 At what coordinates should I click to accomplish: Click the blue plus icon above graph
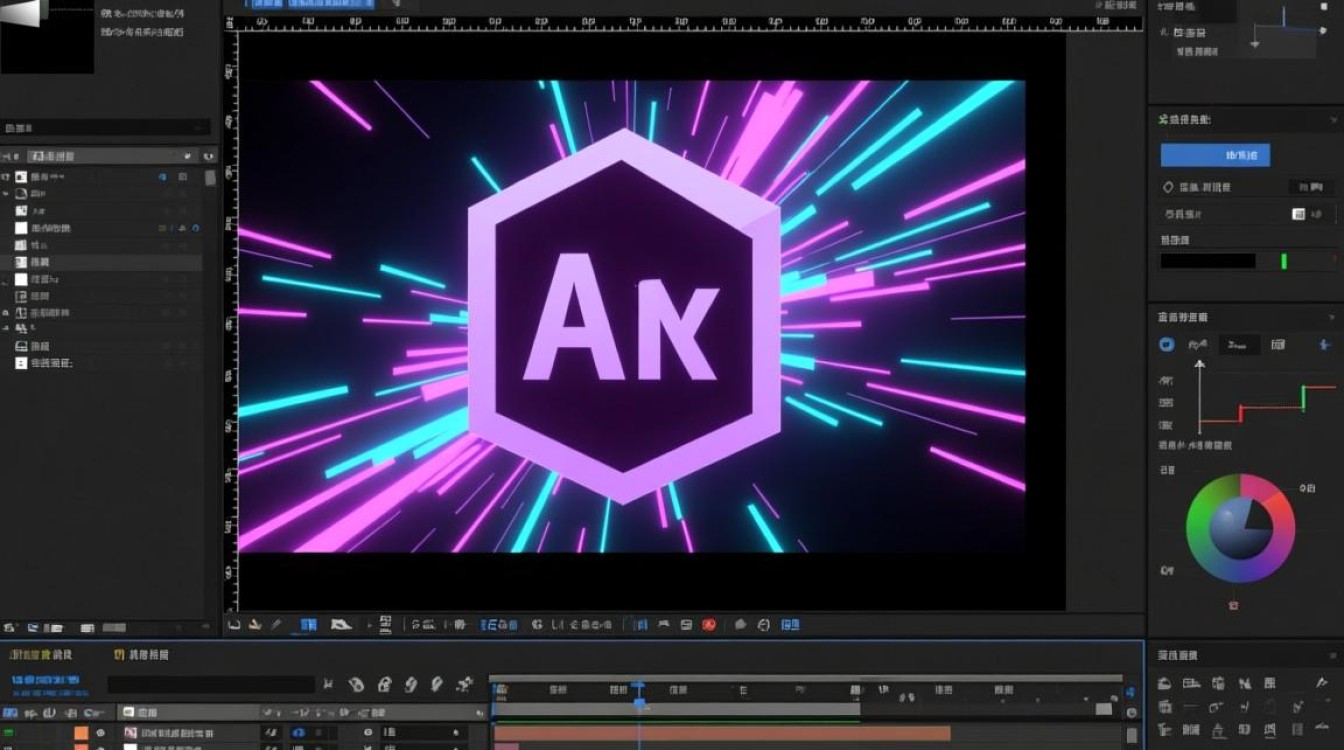pos(1325,345)
